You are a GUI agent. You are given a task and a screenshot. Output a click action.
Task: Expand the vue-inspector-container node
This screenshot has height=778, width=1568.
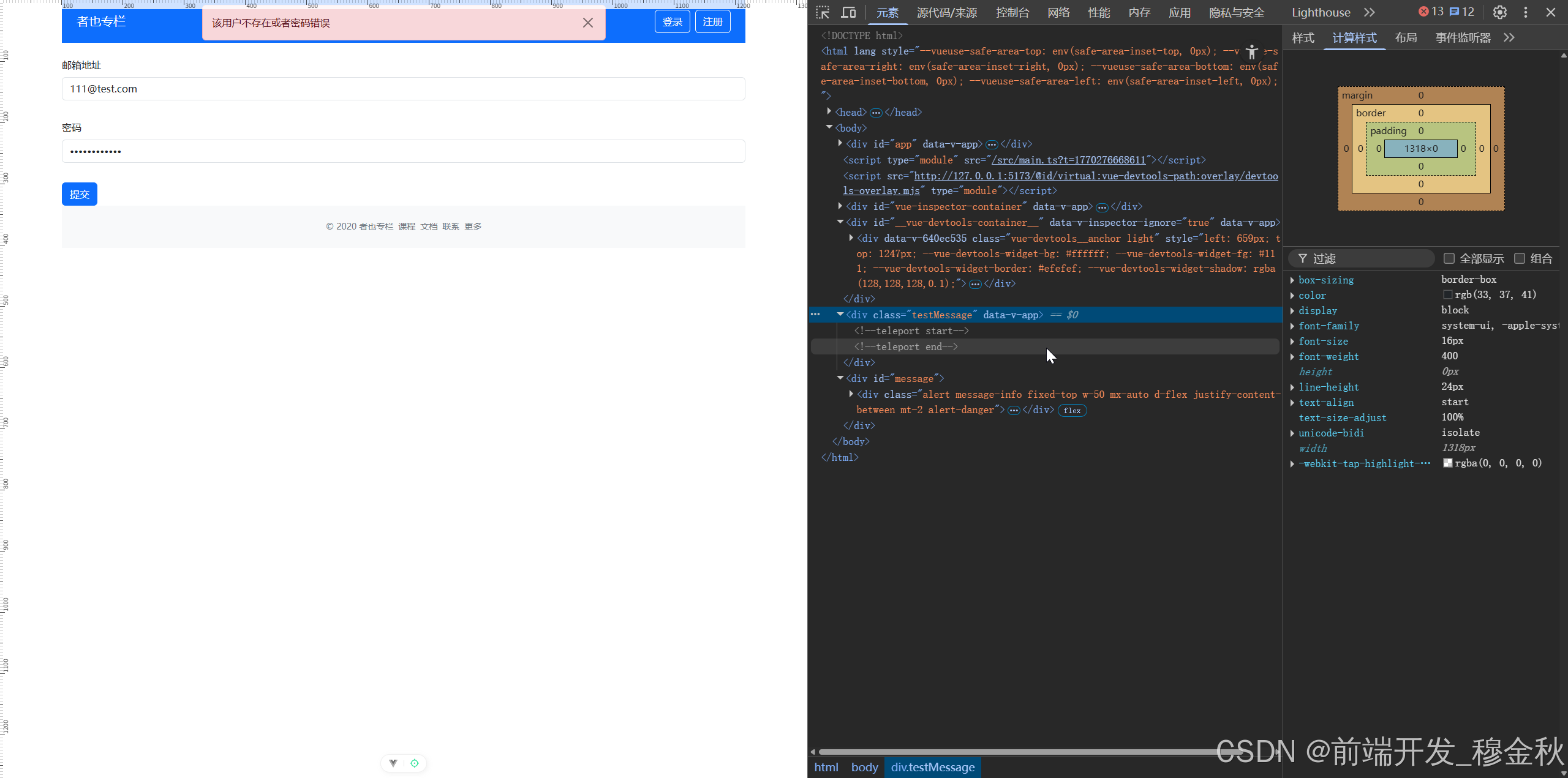[x=840, y=206]
